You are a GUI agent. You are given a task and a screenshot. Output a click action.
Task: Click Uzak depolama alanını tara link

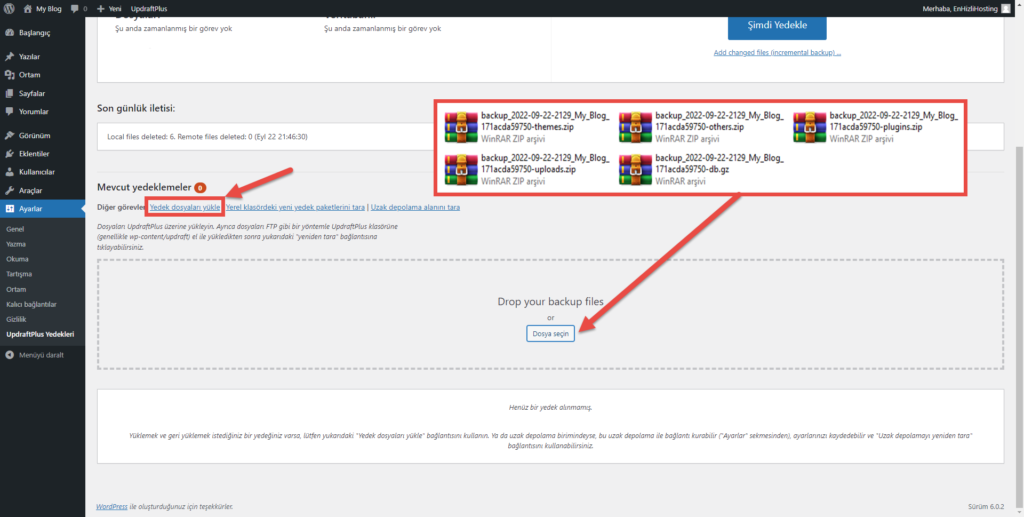point(415,207)
